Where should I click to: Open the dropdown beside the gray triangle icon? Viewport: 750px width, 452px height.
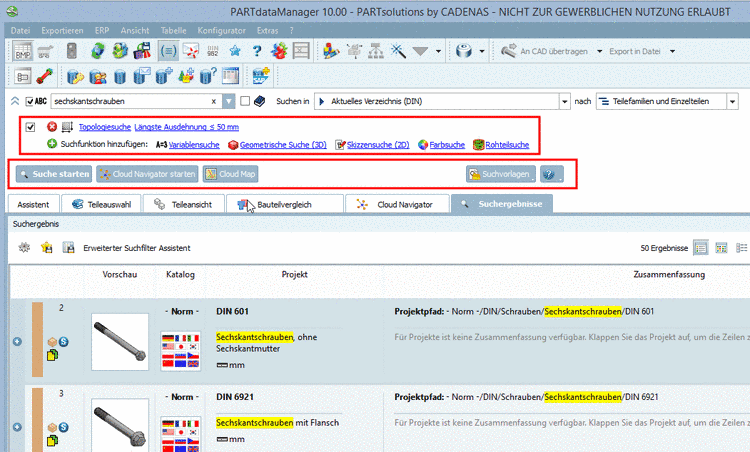tap(438, 51)
